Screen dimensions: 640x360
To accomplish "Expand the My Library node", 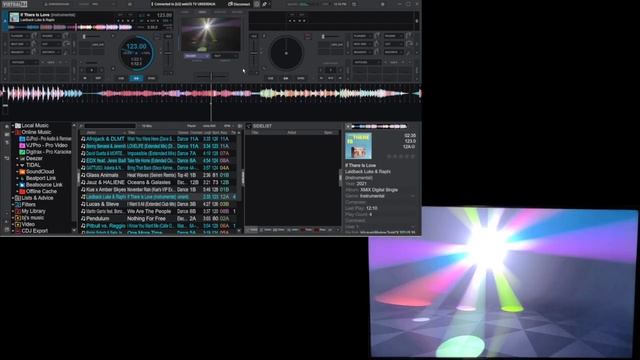I will coord(13,211).
